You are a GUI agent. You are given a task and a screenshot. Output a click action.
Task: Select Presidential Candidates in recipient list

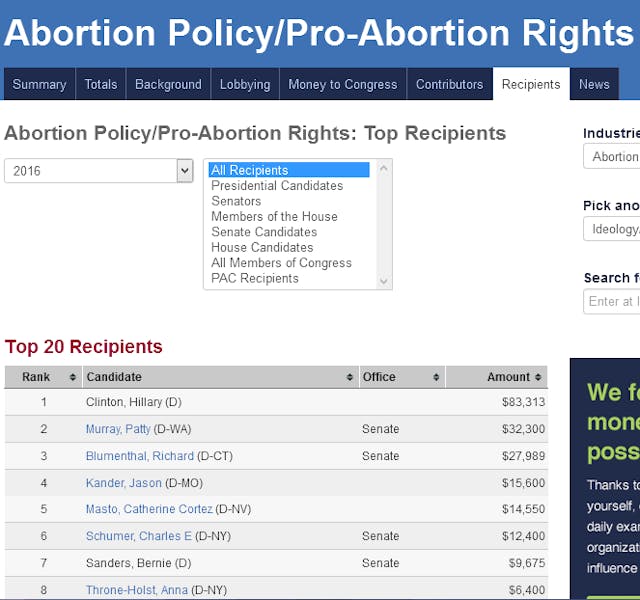(x=277, y=186)
